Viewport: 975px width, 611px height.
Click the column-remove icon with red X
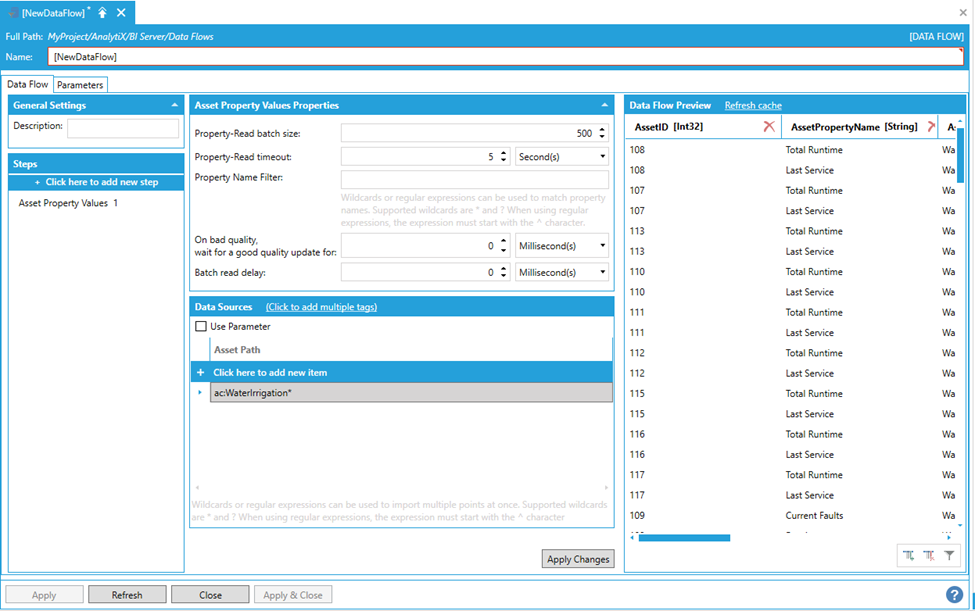928,555
